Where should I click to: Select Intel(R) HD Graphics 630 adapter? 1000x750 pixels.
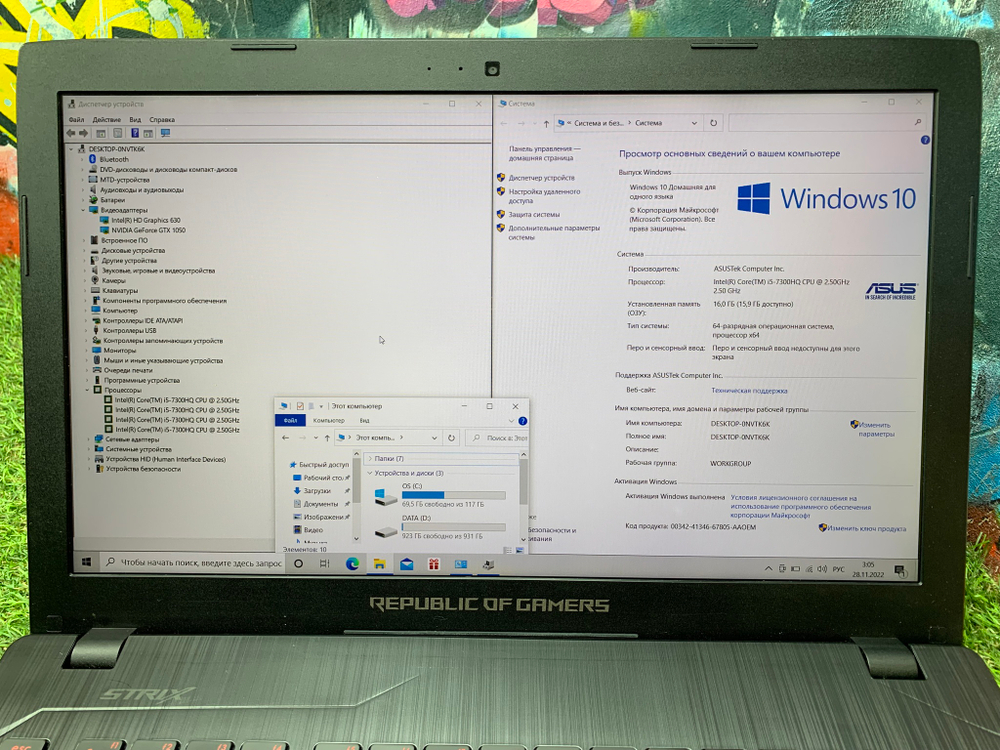coord(146,220)
